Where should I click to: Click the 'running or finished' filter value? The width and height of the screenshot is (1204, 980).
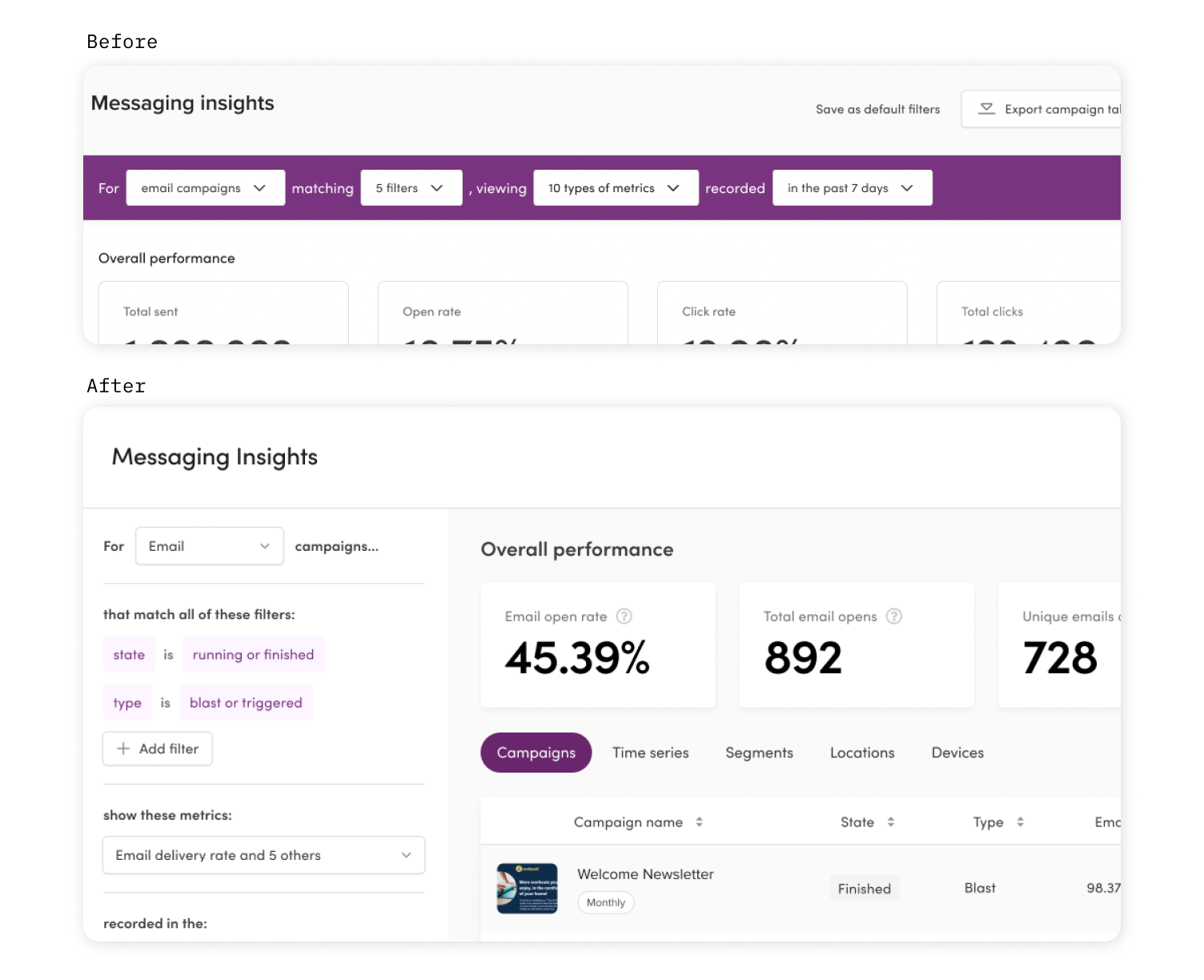point(253,654)
